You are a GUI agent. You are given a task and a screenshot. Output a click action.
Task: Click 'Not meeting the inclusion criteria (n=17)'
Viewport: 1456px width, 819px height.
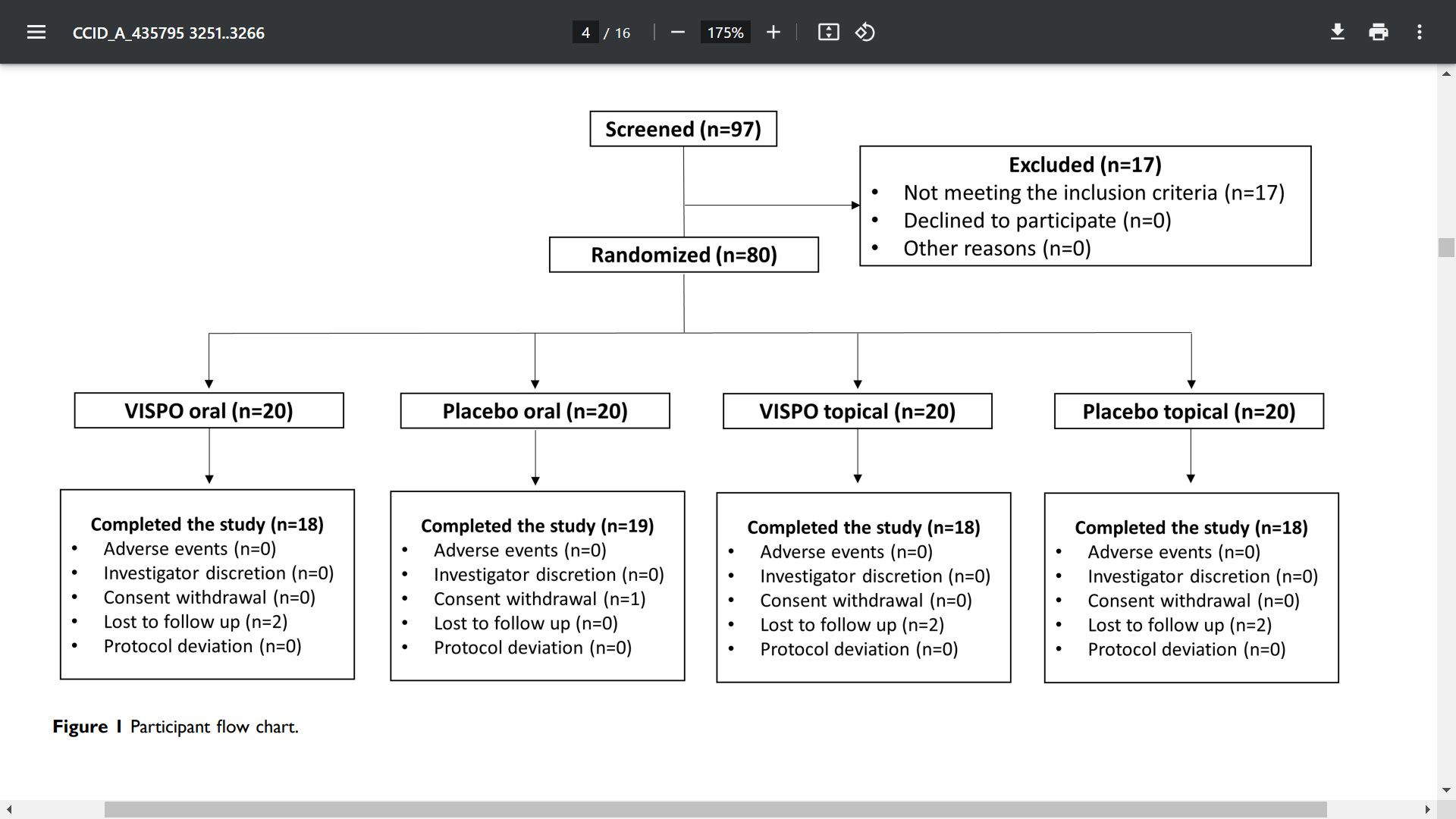[1094, 193]
